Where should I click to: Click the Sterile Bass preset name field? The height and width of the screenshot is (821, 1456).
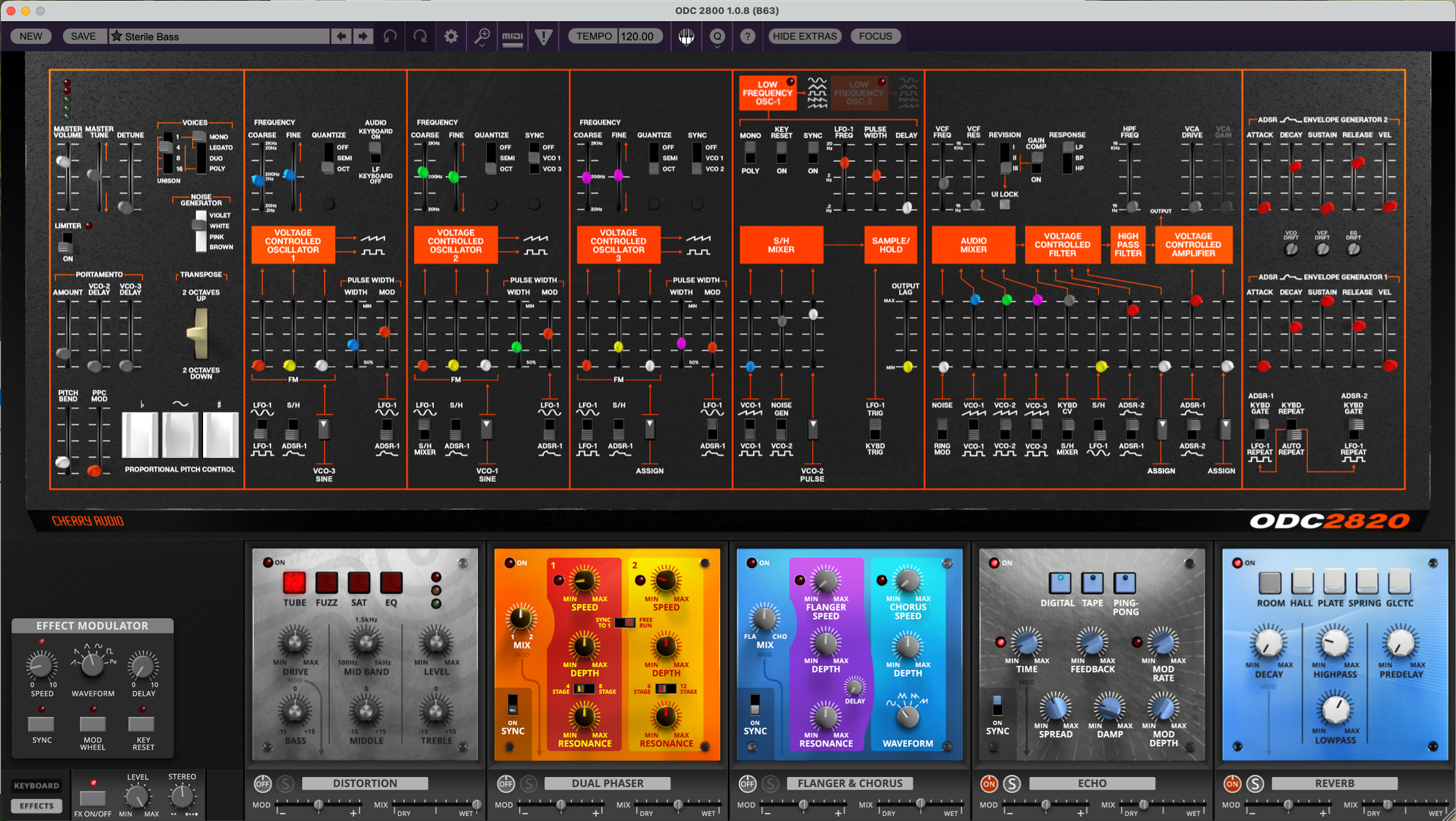click(x=218, y=36)
